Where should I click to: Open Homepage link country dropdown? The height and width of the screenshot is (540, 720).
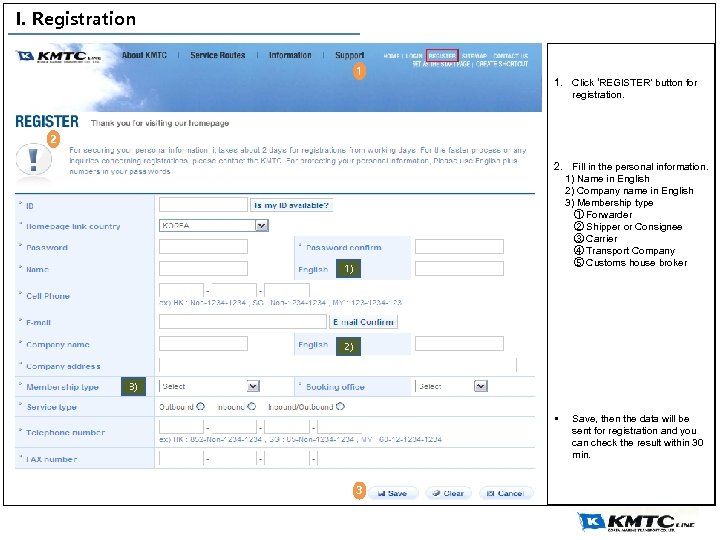coord(214,225)
